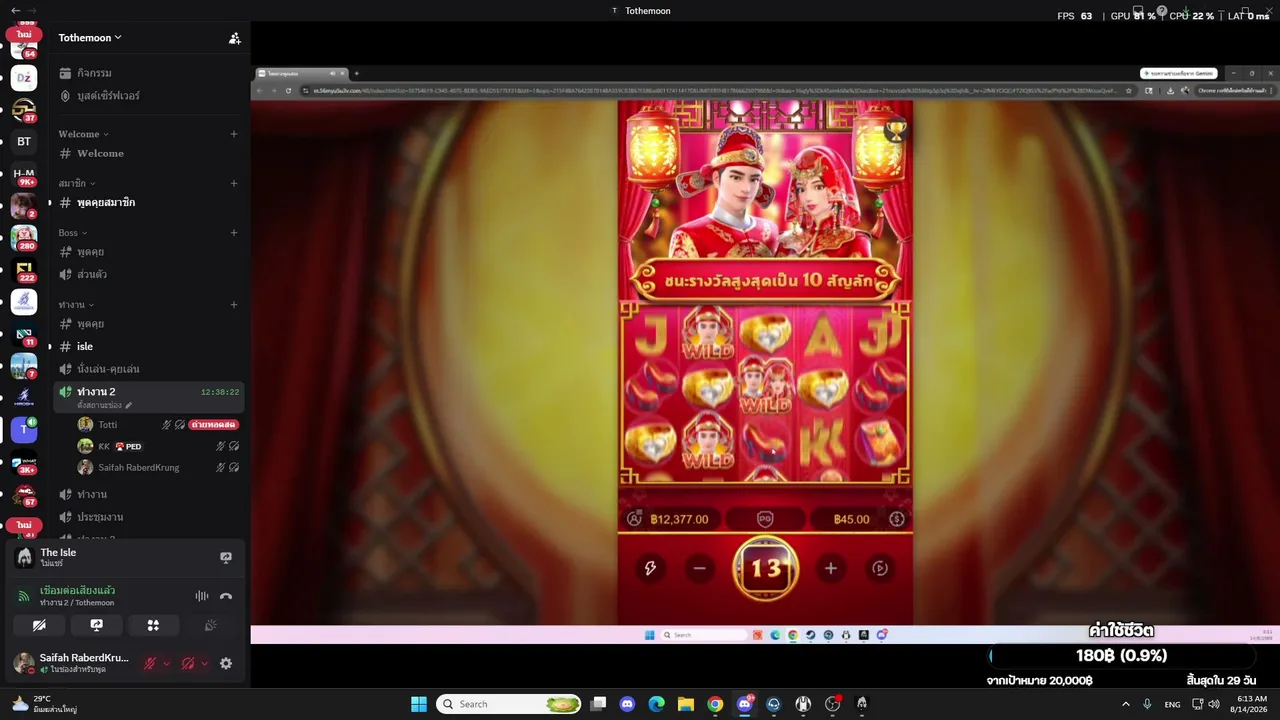Collapse the ทำงาน category header

coord(76,304)
